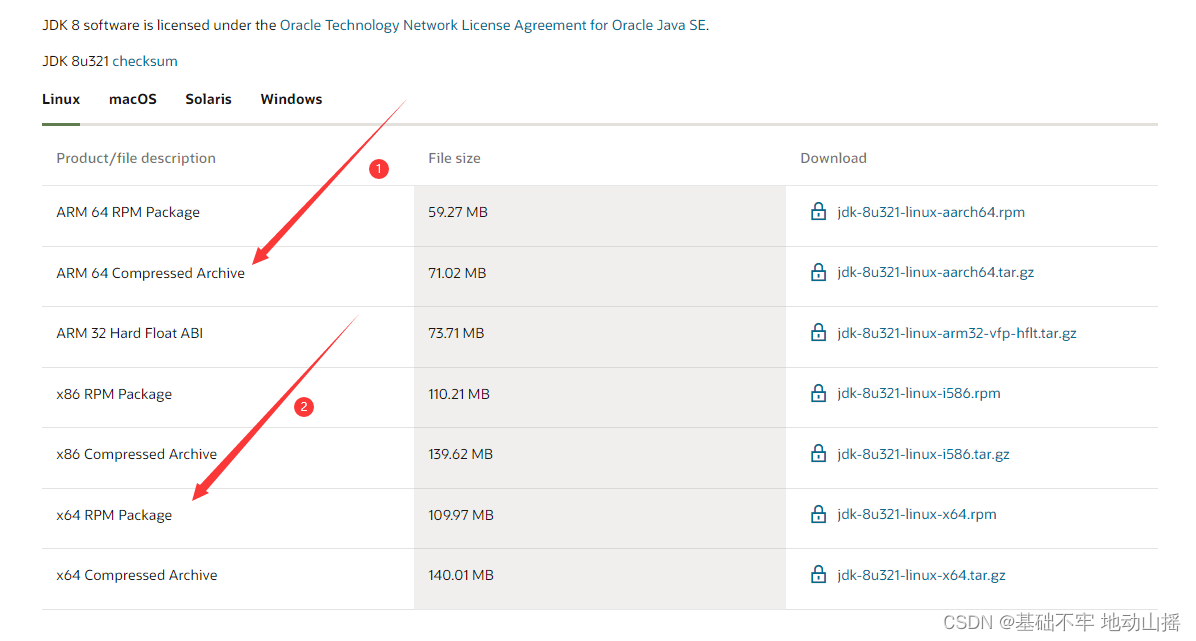Open the JDK 8u321 checksum link
This screenshot has height=641, width=1196.
pyautogui.click(x=145, y=61)
